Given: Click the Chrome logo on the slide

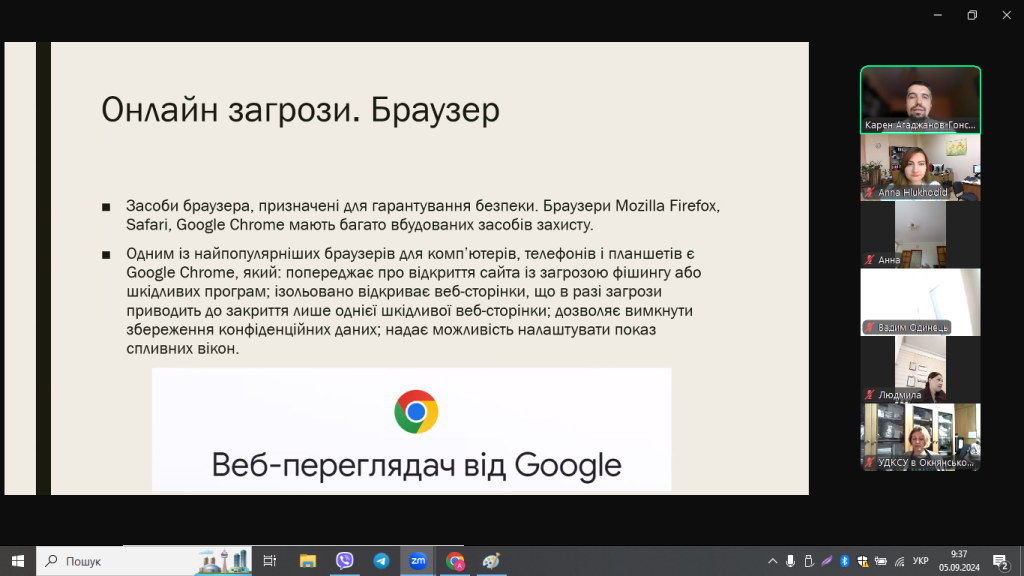Looking at the screenshot, I should pos(416,412).
